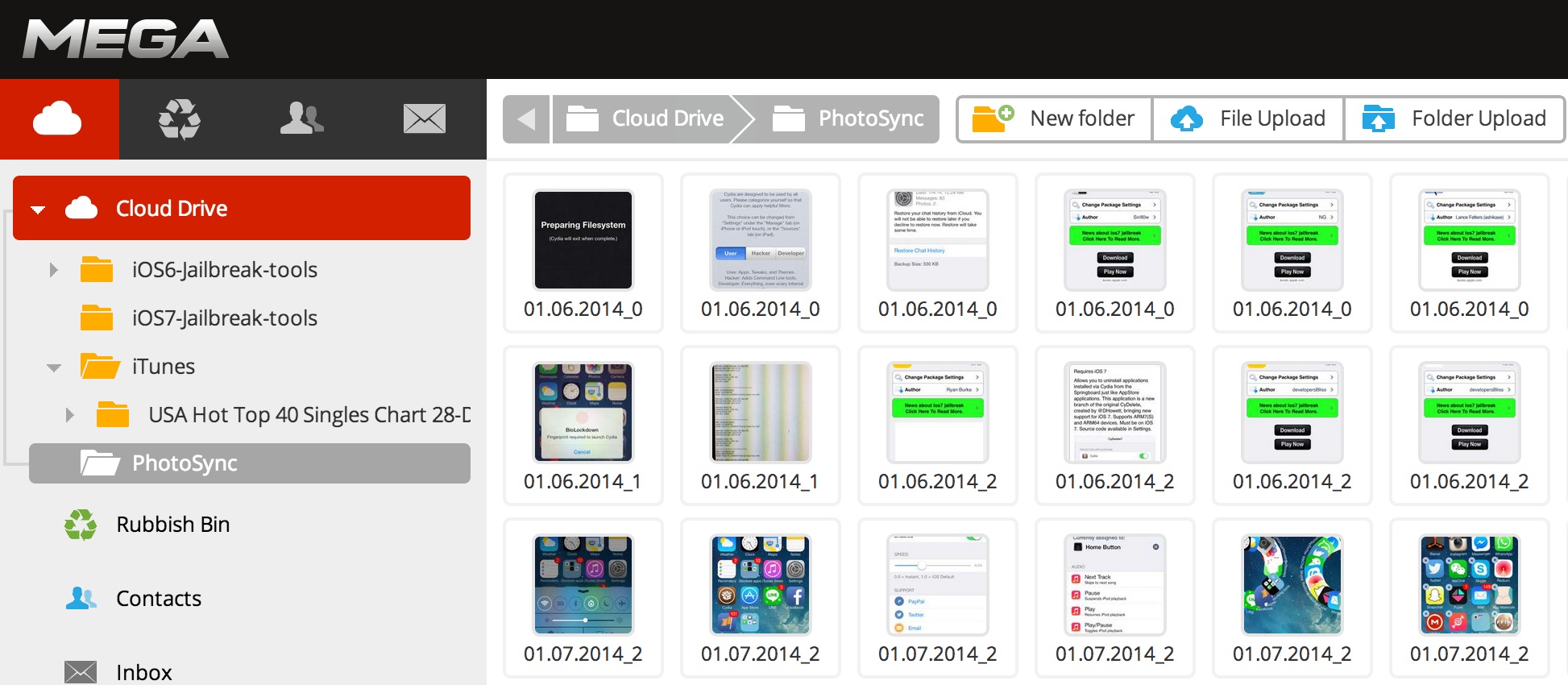The image size is (1568, 685).
Task: Select the Preparing Filesystem screenshot thumbnail
Action: pos(583,240)
